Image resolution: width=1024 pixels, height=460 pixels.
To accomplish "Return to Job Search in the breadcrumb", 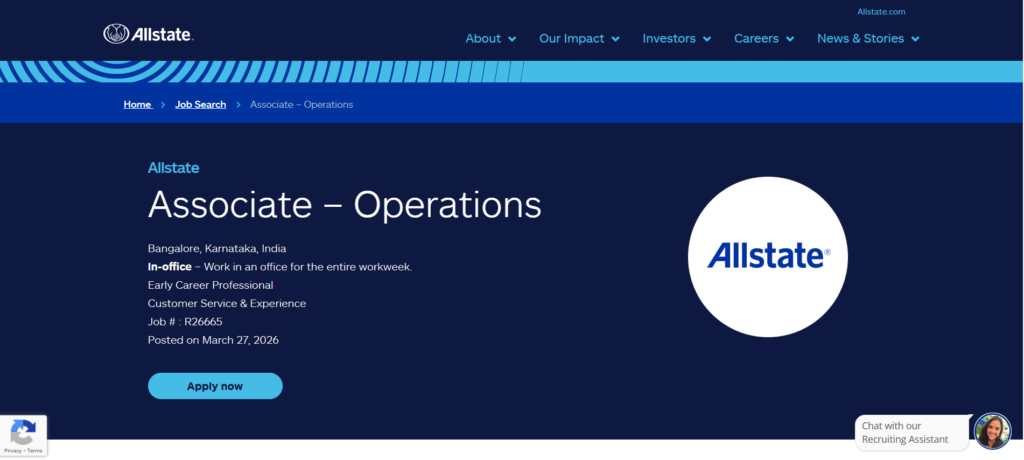I will tap(200, 104).
